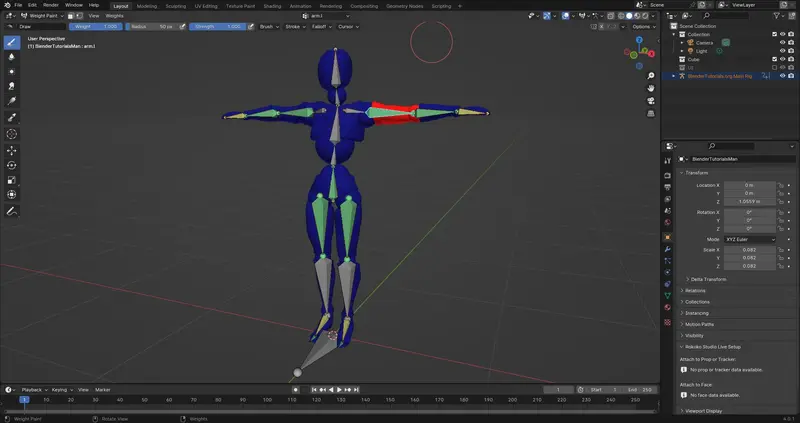Expand the Camera tree item in outliner
Image resolution: width=800 pixels, height=423 pixels.
pos(682,43)
